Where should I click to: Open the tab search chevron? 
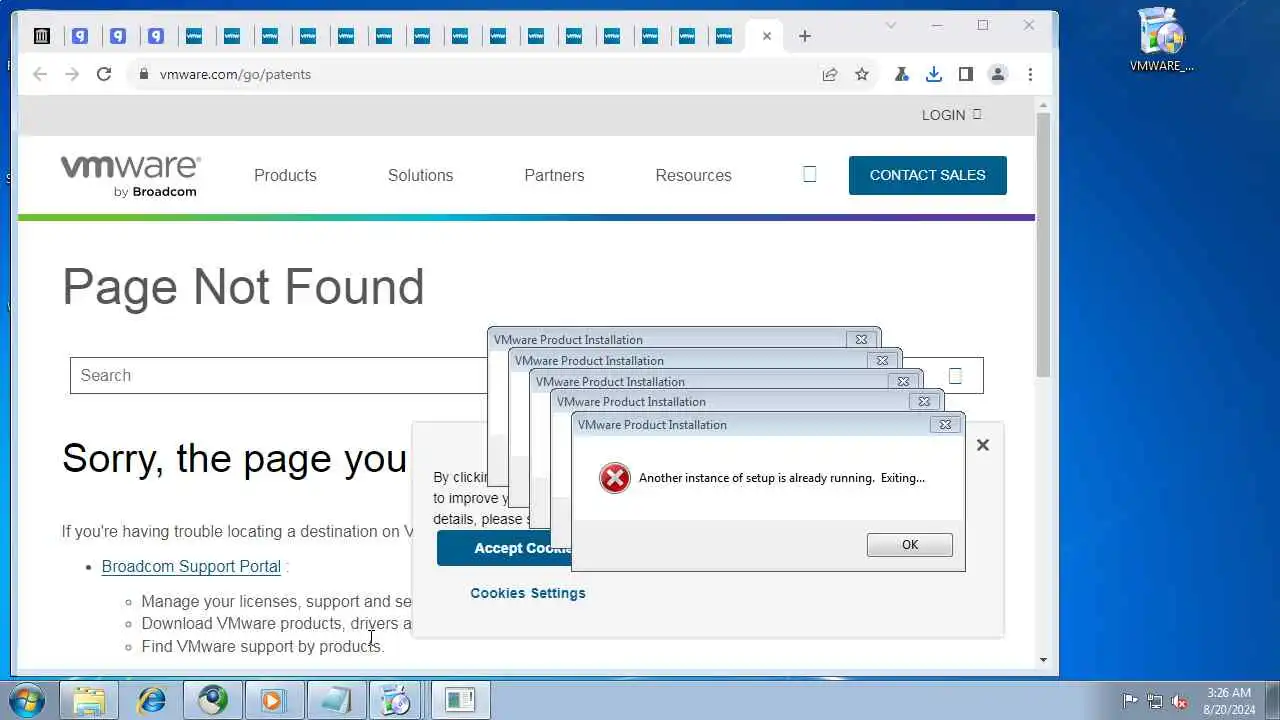click(x=891, y=25)
